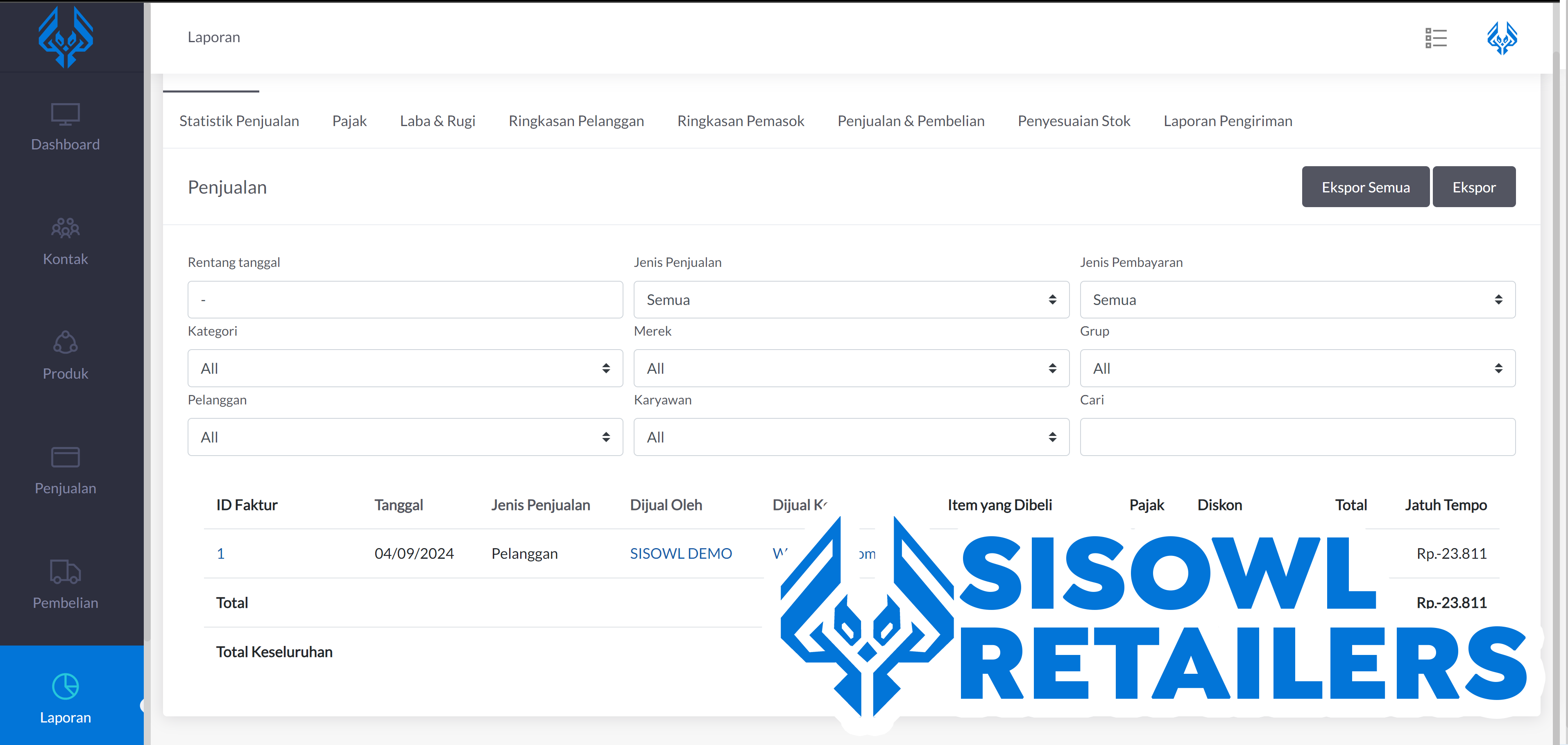Select the Ringkasan Pelanggan tab
The height and width of the screenshot is (745, 1568).
point(576,121)
